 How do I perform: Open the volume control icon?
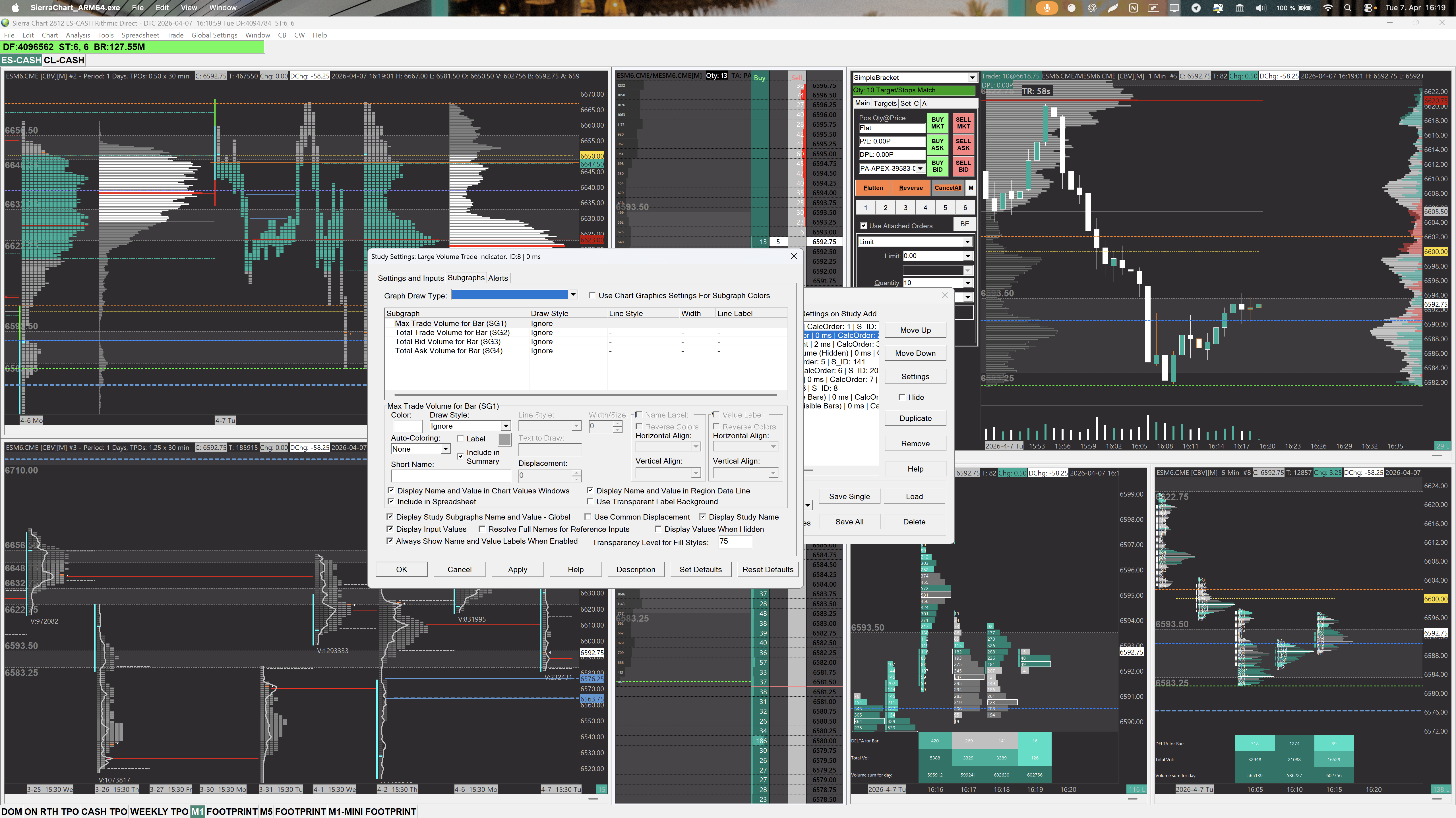1260,8
